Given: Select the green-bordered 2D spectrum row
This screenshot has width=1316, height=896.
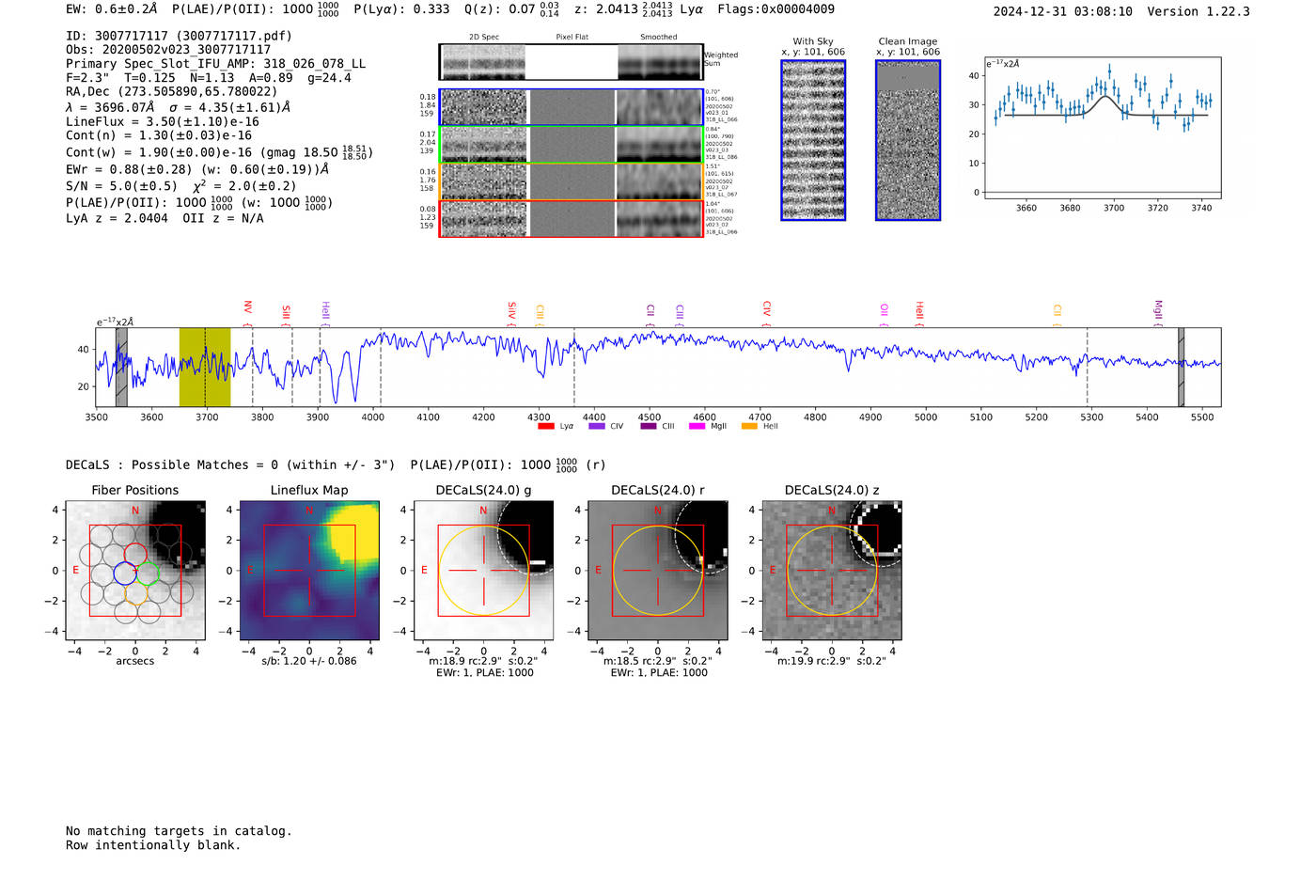Looking at the screenshot, I should [571, 145].
